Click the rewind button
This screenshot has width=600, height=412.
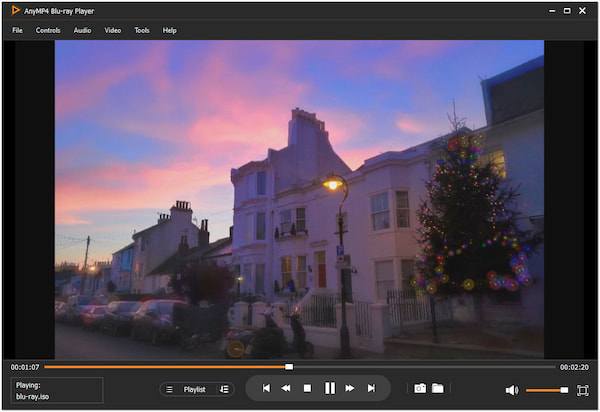285,388
